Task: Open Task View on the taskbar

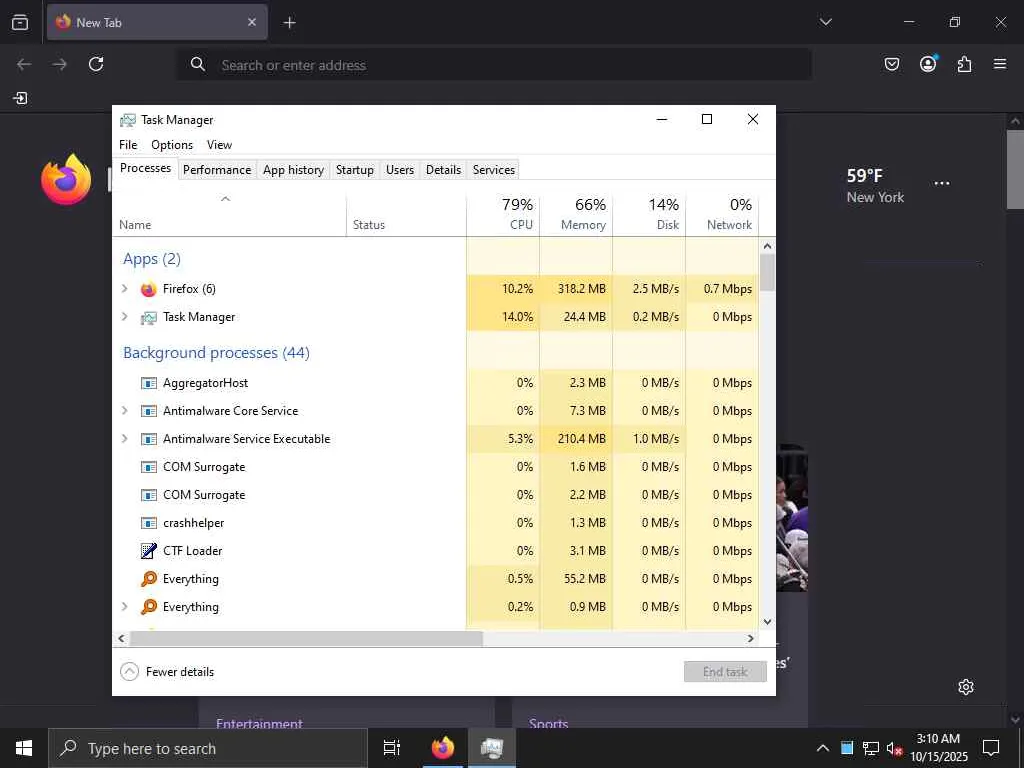Action: (x=392, y=748)
